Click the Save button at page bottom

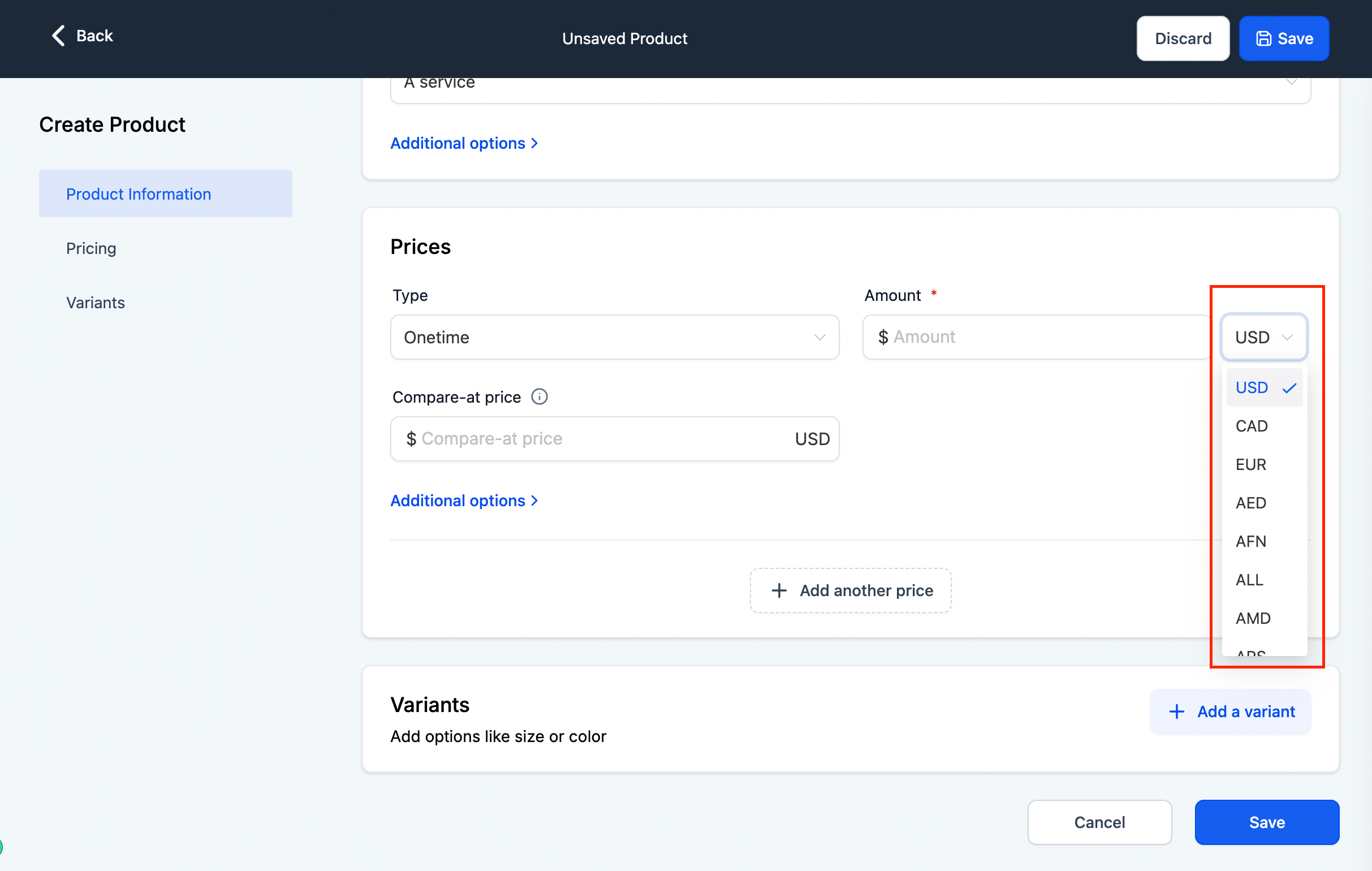[x=1266, y=821]
